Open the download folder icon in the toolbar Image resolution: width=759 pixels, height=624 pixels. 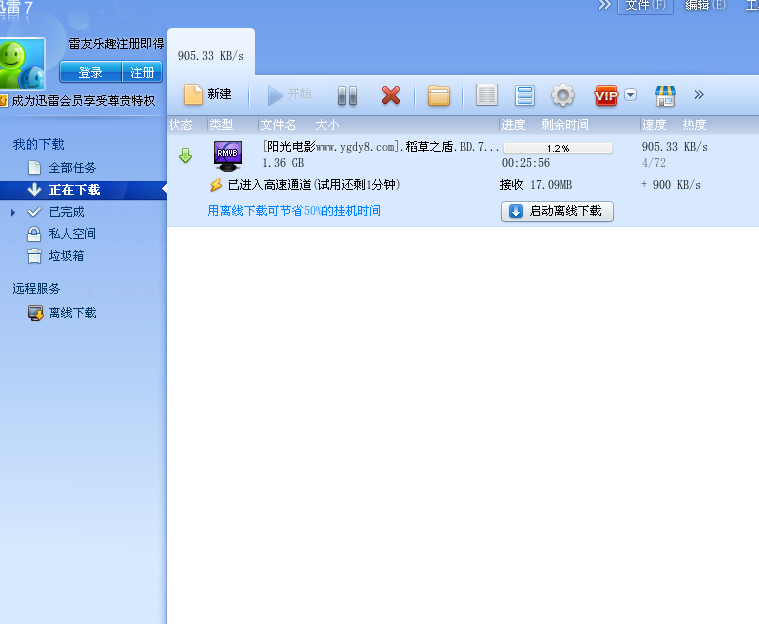pyautogui.click(x=439, y=95)
